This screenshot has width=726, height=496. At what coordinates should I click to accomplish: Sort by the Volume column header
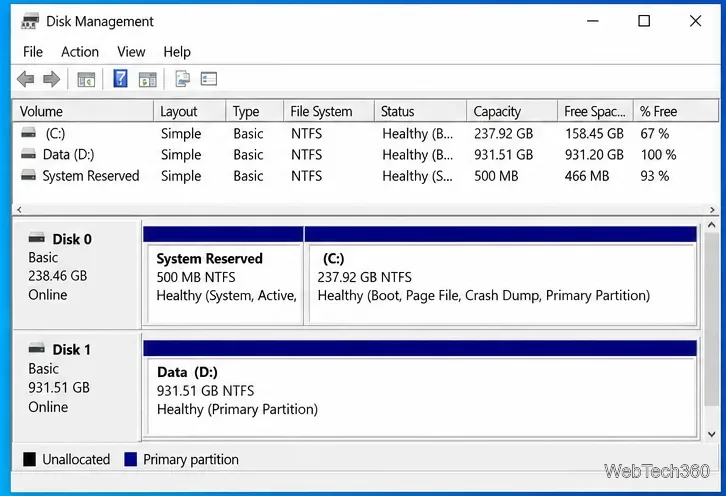point(83,111)
